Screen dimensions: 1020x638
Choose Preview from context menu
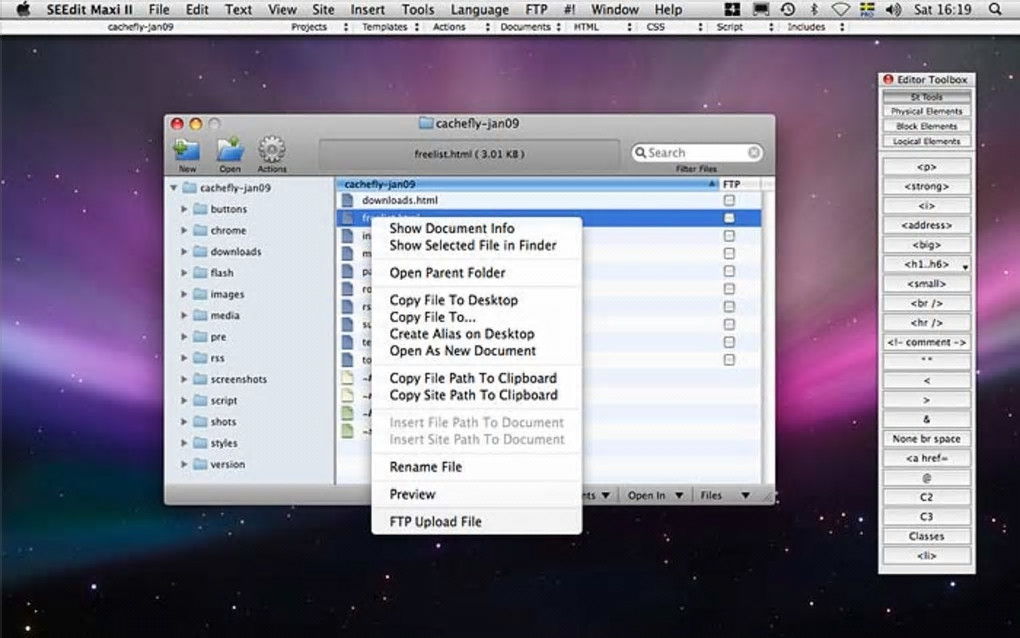click(x=412, y=494)
